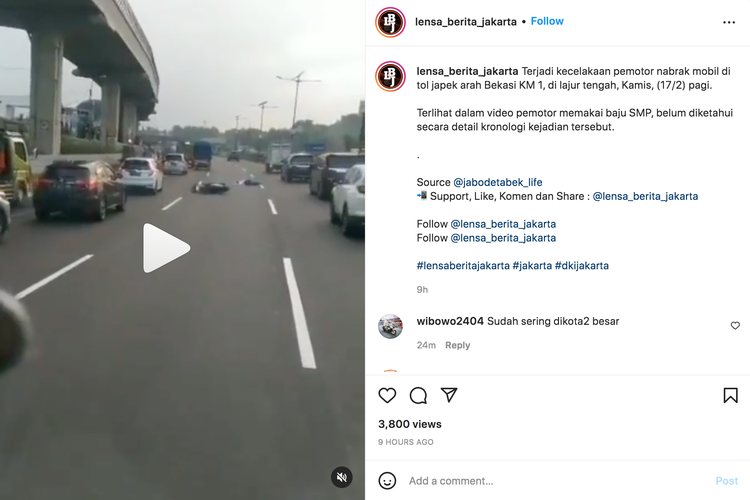The width and height of the screenshot is (750, 500).
Task: Open the three-dot more options menu
Action: tap(729, 22)
